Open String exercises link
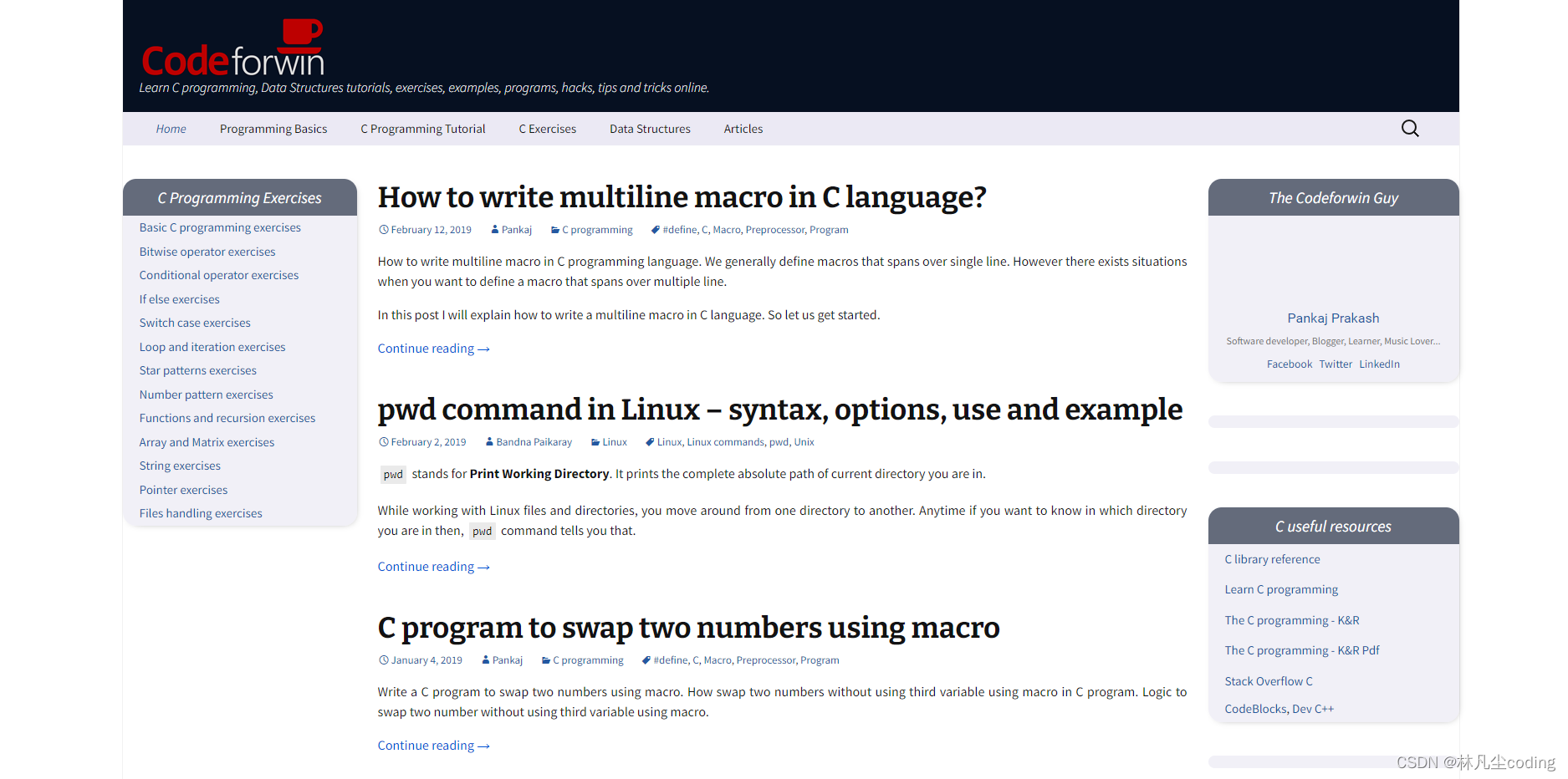1568x779 pixels. click(x=180, y=466)
